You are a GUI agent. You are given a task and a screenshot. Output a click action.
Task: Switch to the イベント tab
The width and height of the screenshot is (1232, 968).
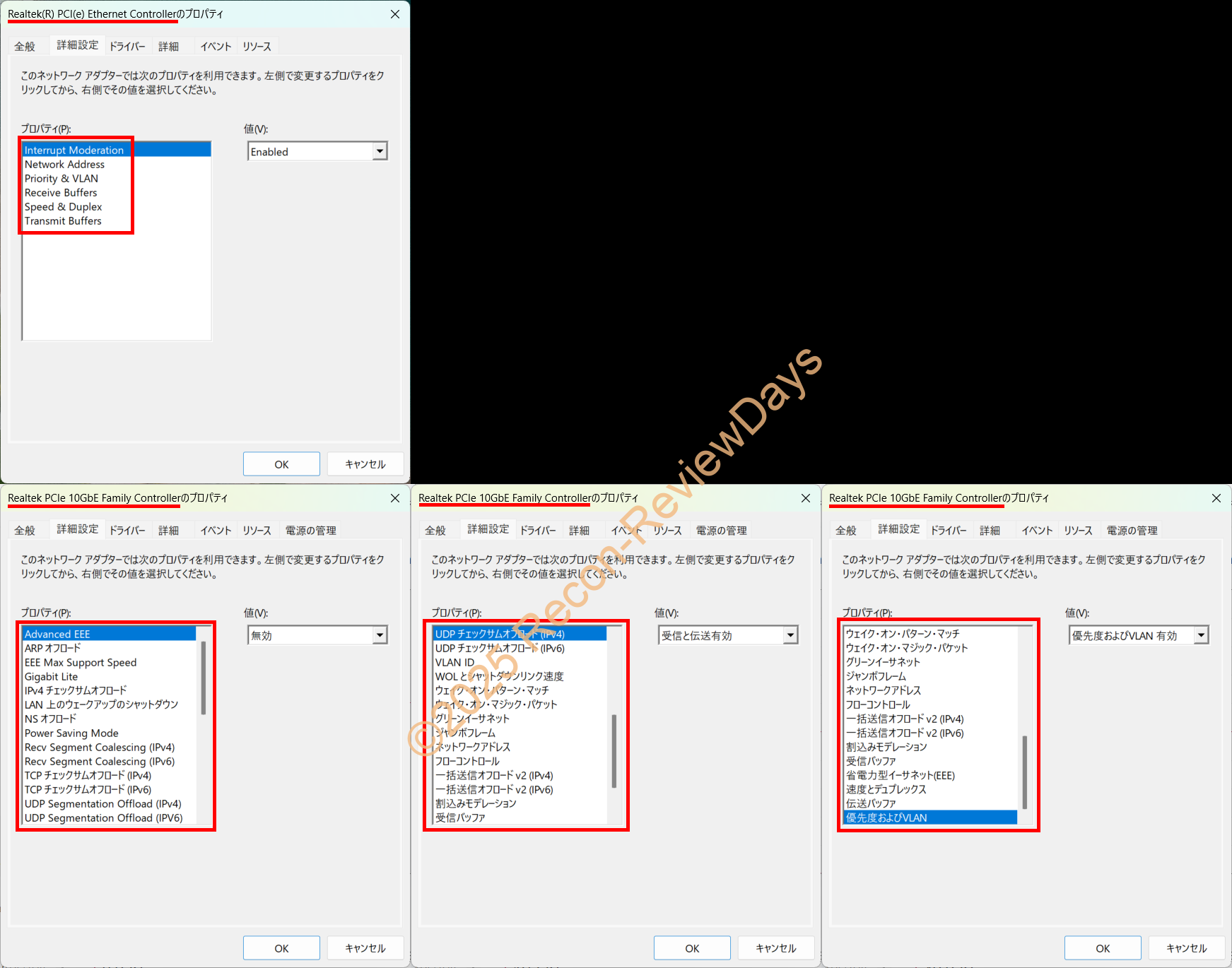[216, 45]
